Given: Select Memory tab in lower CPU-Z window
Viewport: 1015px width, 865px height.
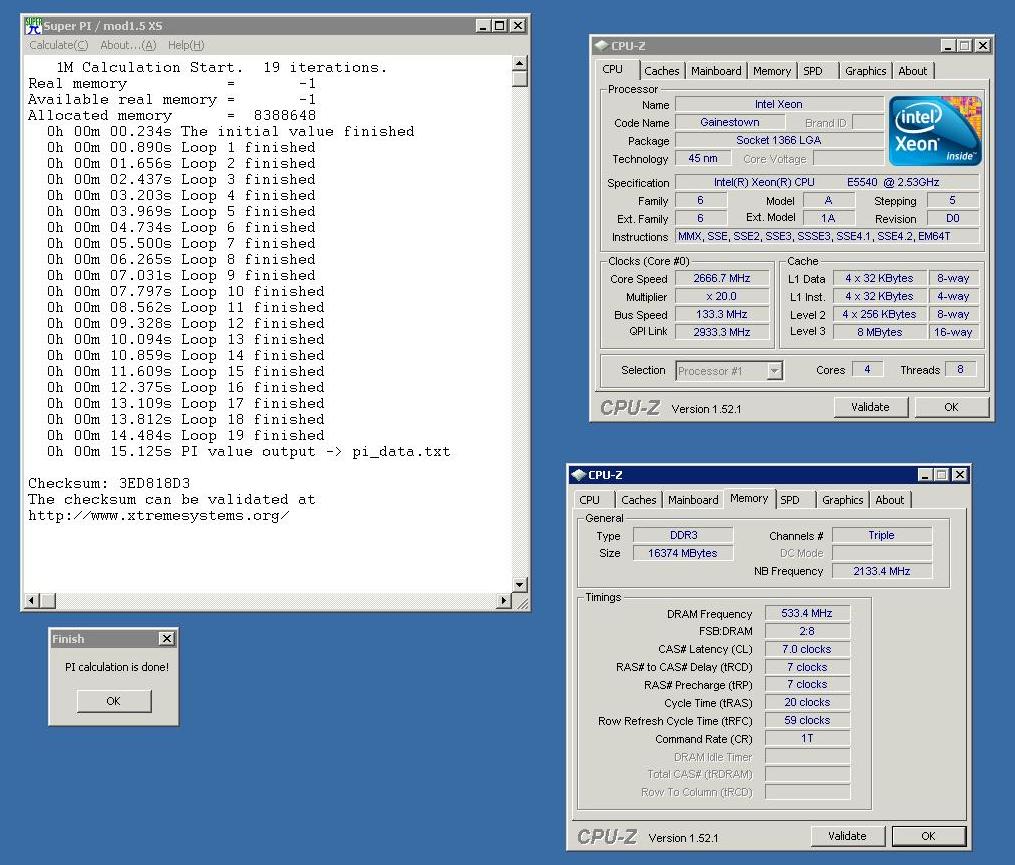Looking at the screenshot, I should pyautogui.click(x=749, y=498).
